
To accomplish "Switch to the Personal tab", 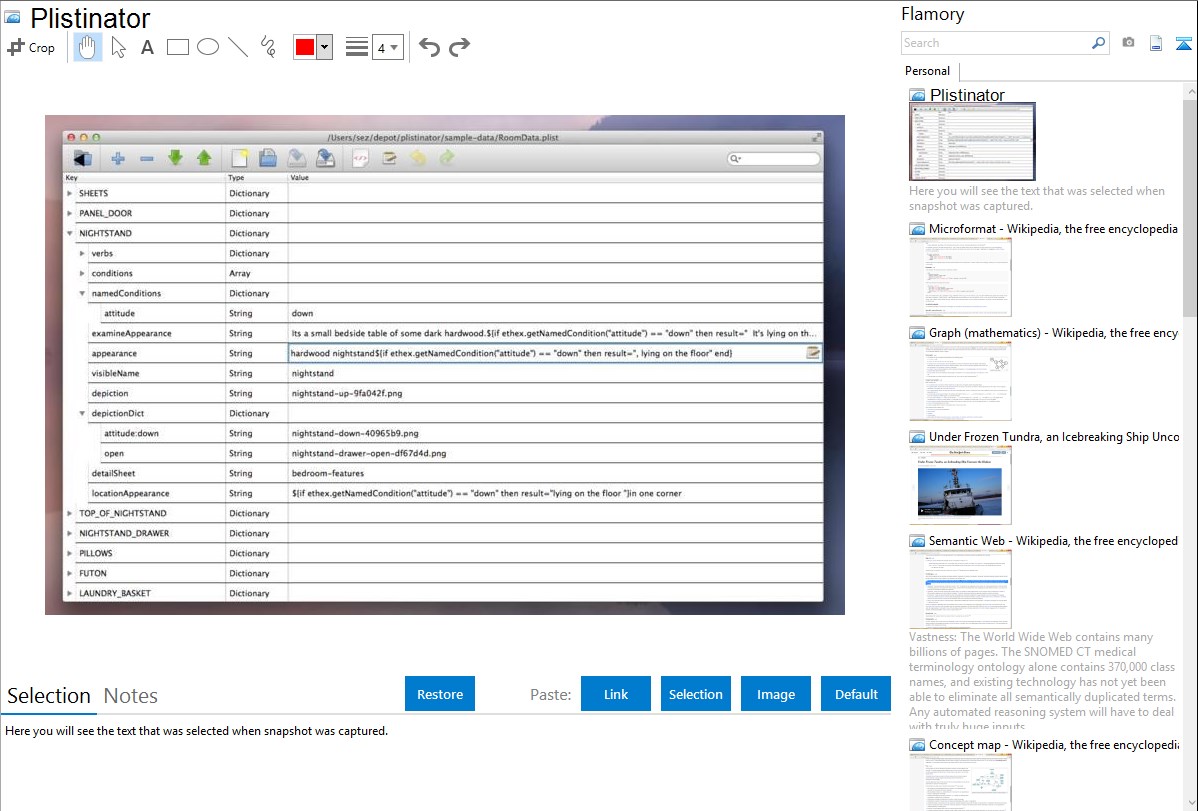I will click(x=927, y=71).
